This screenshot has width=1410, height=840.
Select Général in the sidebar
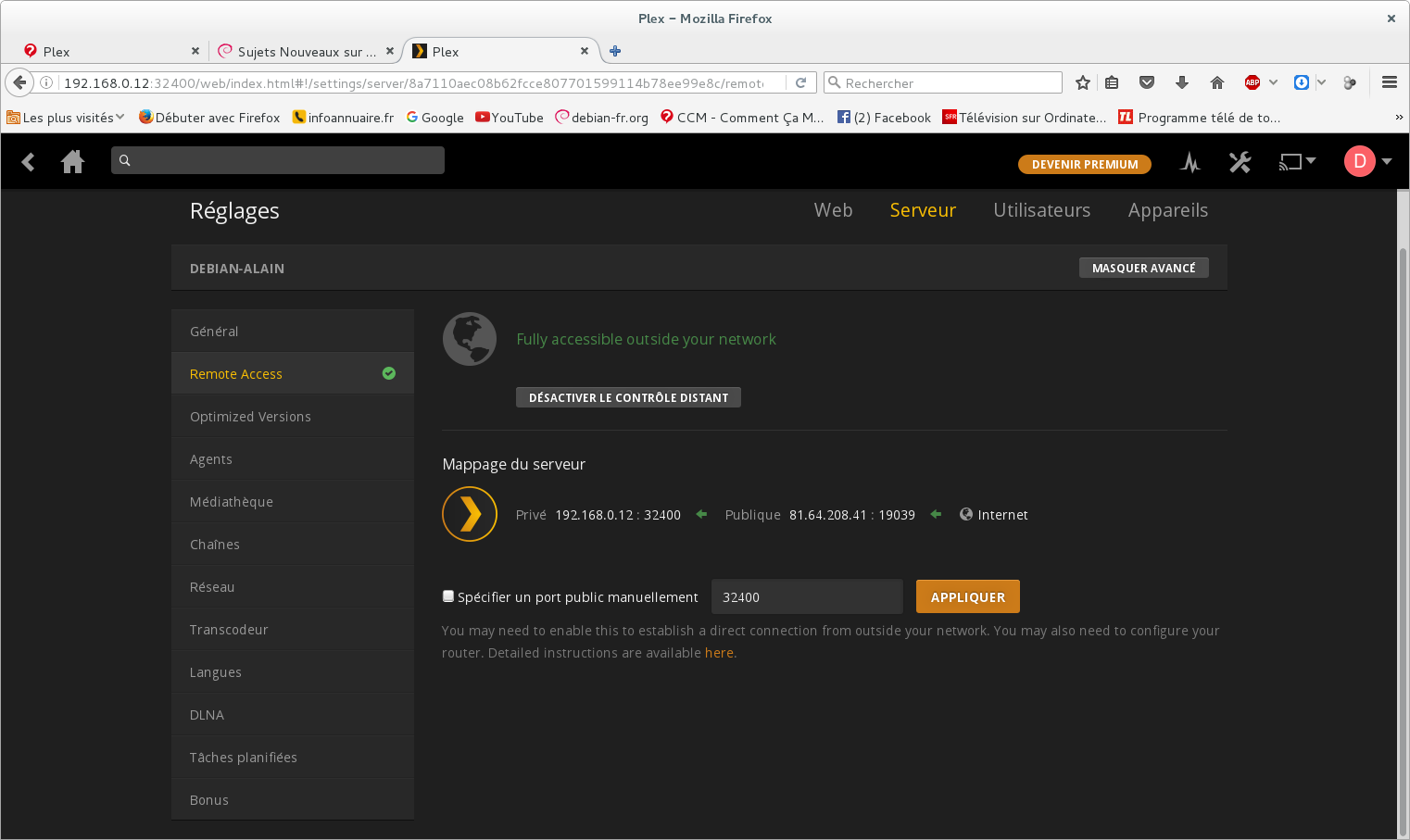pyautogui.click(x=293, y=331)
